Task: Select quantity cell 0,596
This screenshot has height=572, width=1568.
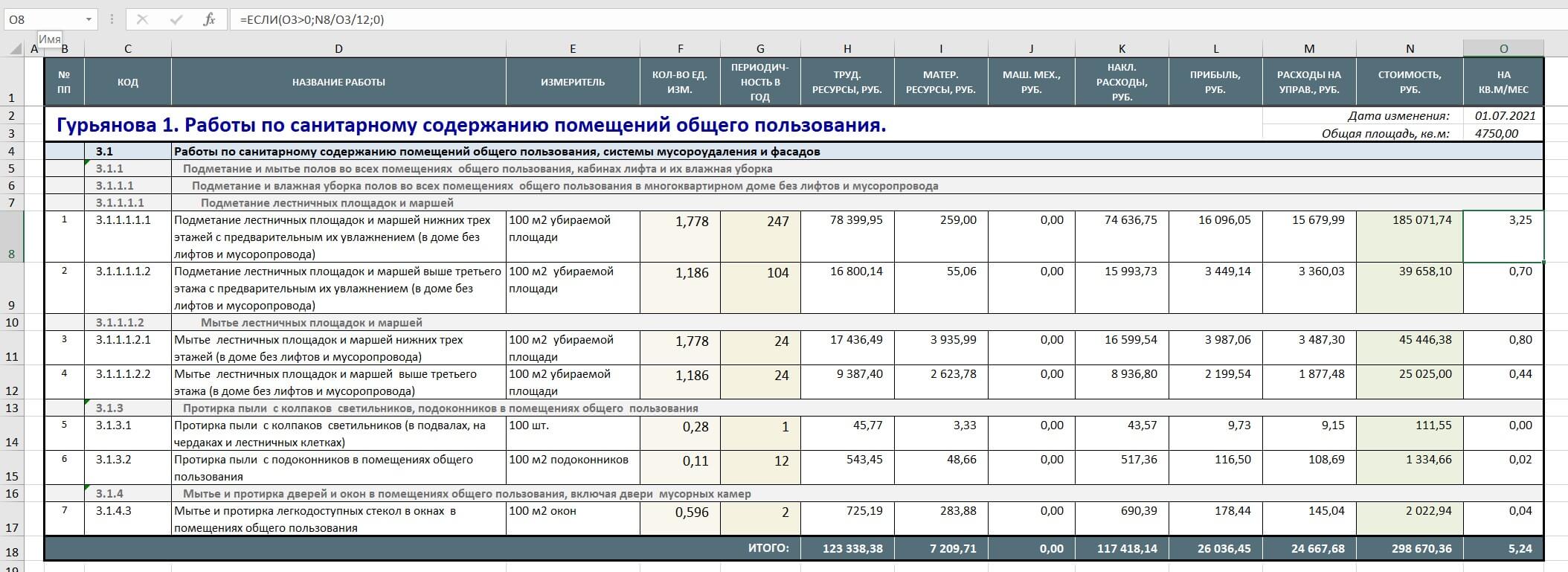Action: pos(680,519)
